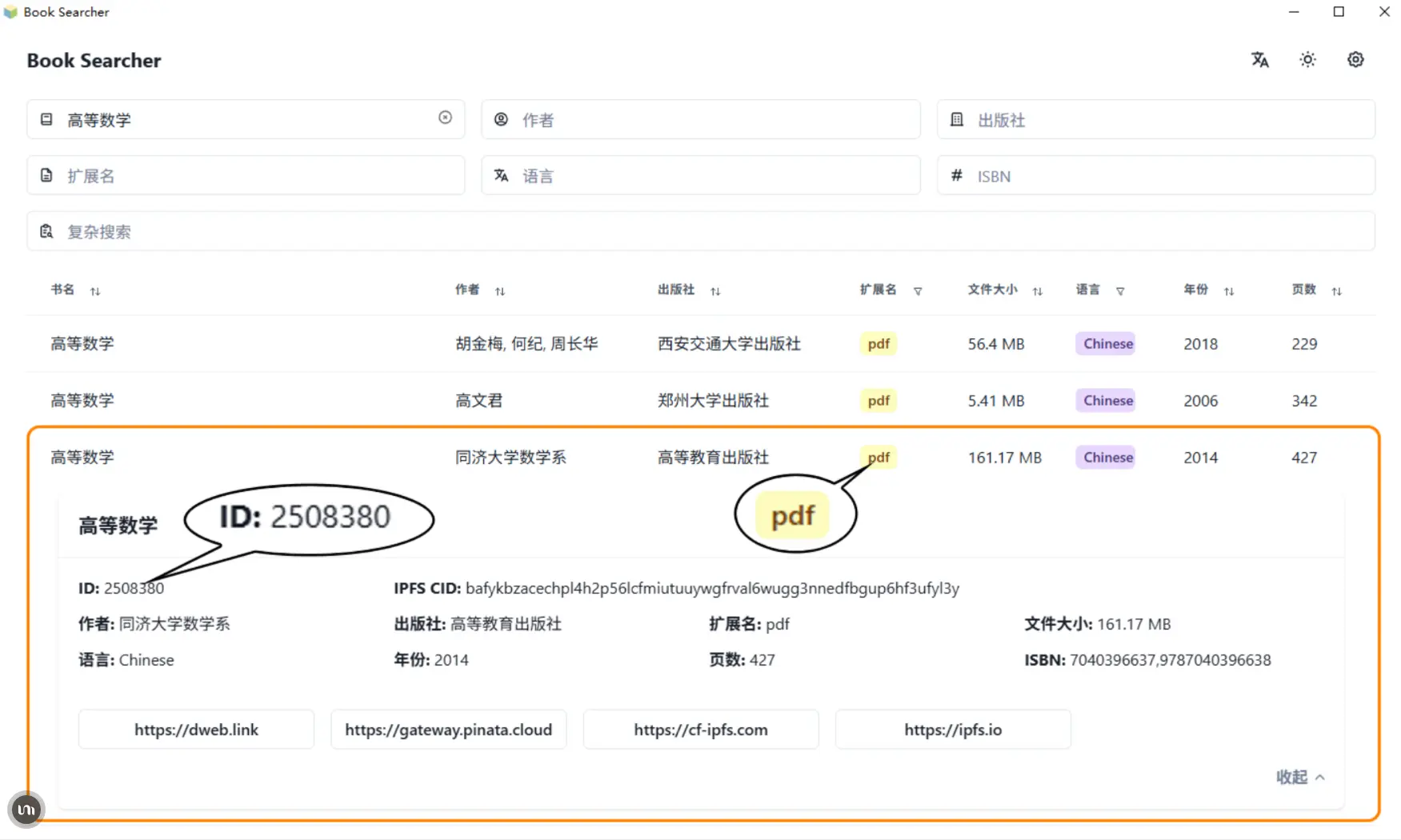This screenshot has height=840, width=1401.
Task: Click Chinese tag in 2014 row
Action: pyautogui.click(x=1107, y=458)
